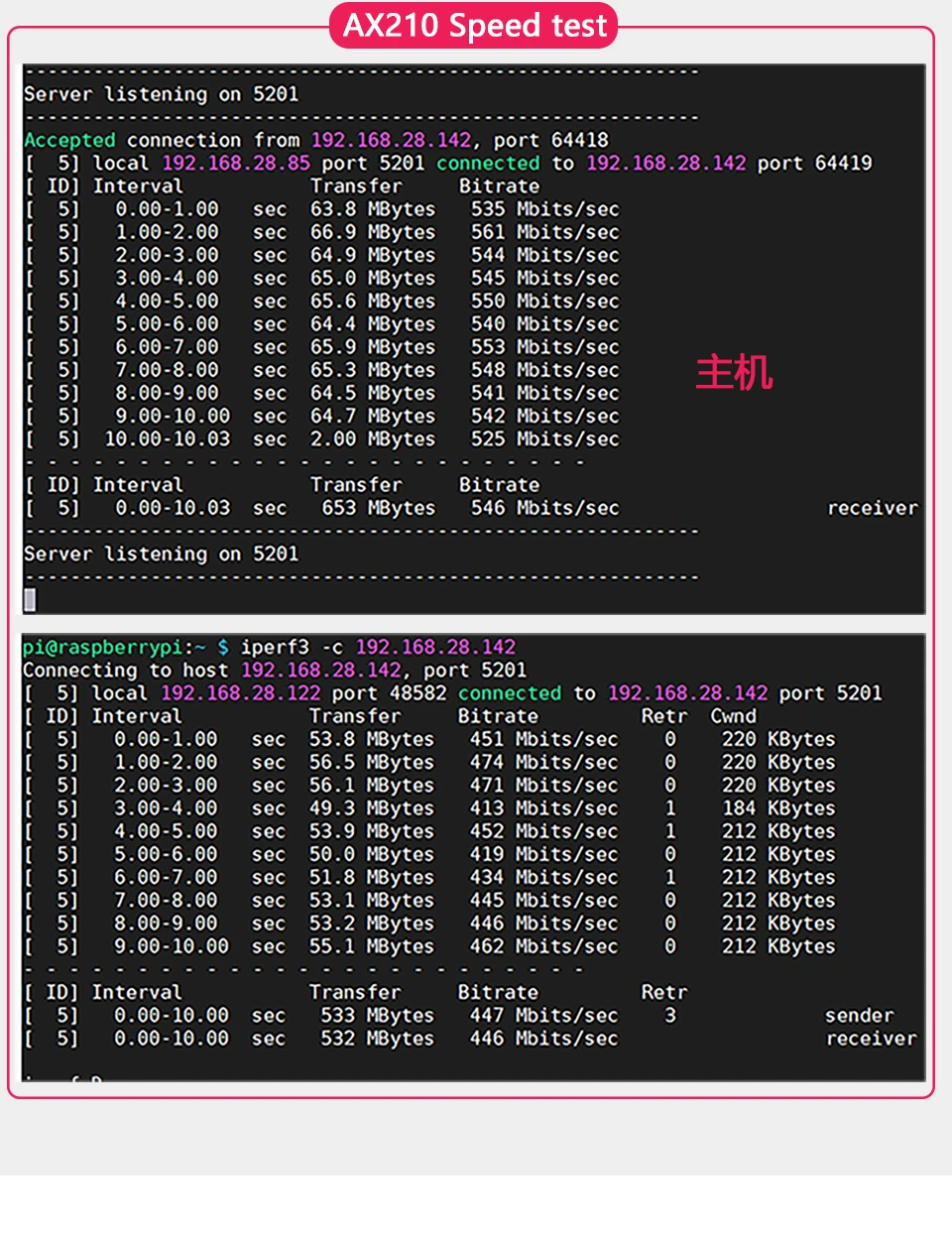Click the 'iperf3 -c' command text
952x1238 pixels.
coord(293,647)
